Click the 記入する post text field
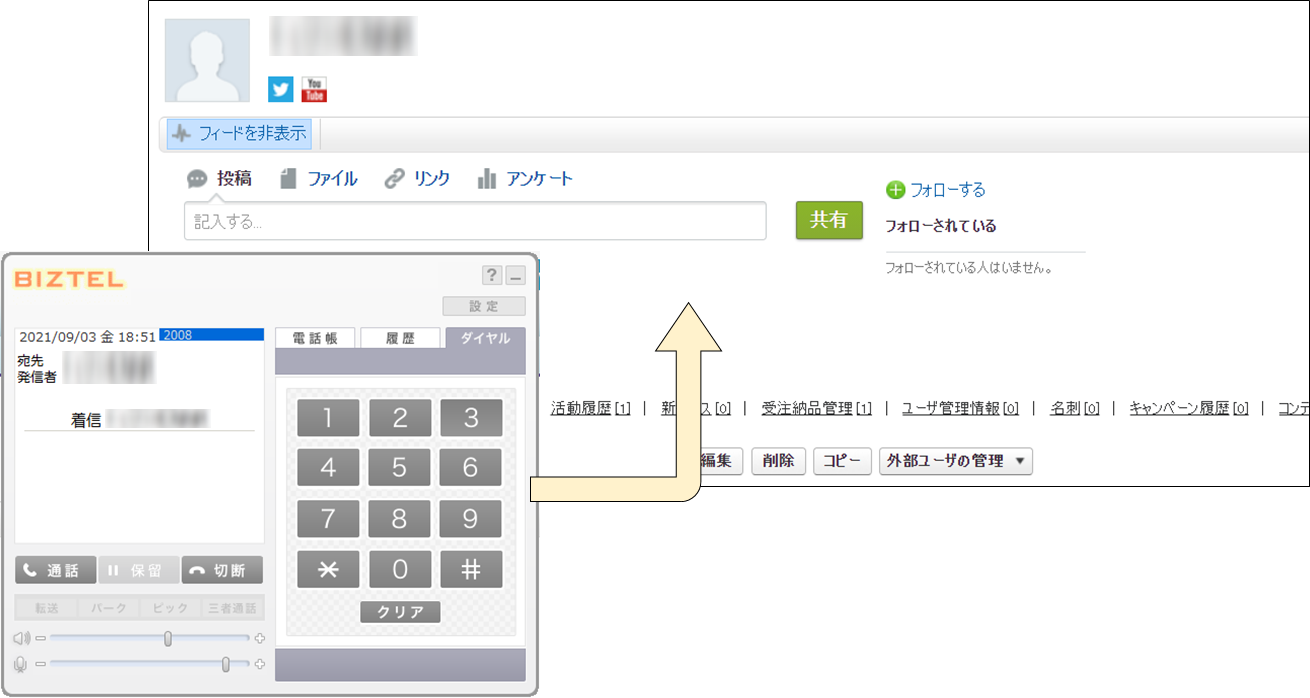 click(475, 221)
